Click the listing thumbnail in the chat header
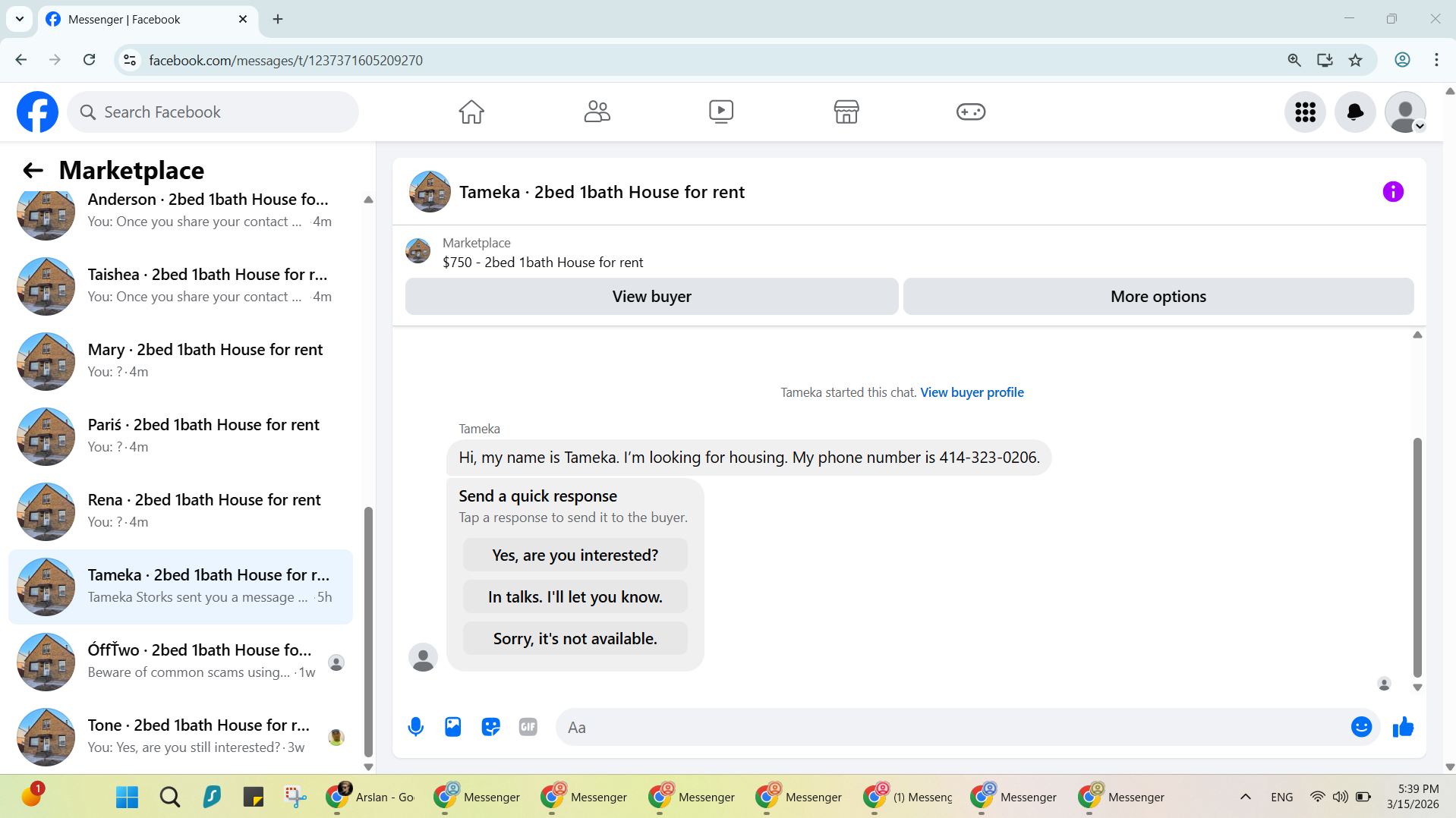 point(430,192)
